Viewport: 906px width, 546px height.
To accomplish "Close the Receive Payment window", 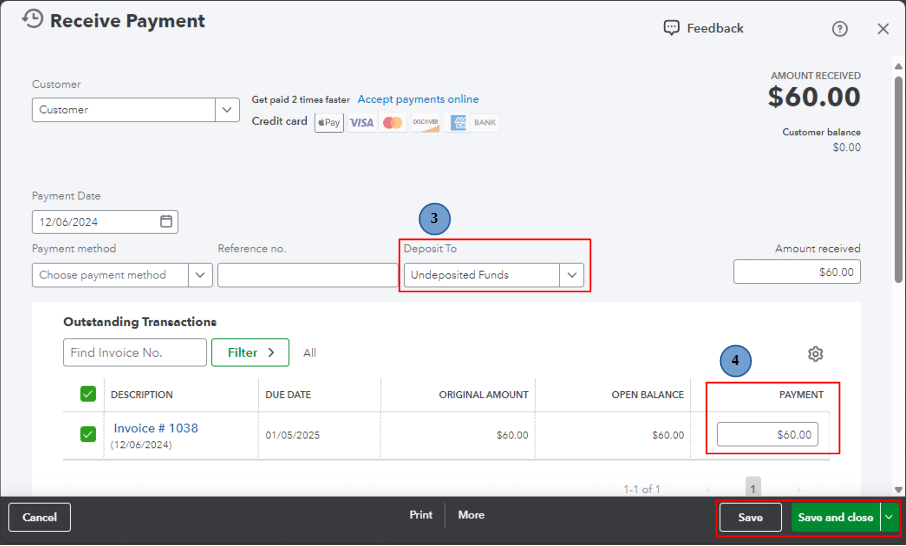I will [x=883, y=29].
